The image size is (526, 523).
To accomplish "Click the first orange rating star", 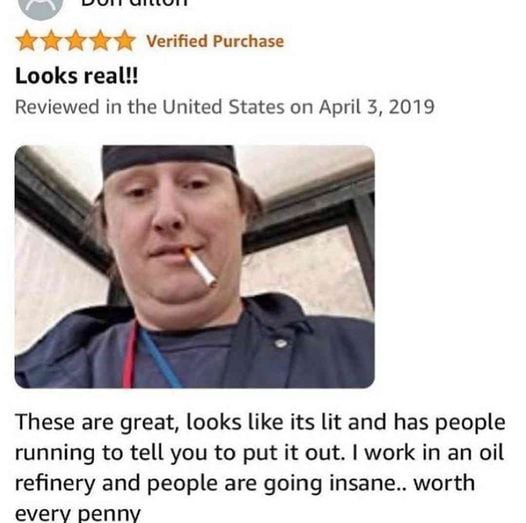I will pyautogui.click(x=28, y=41).
